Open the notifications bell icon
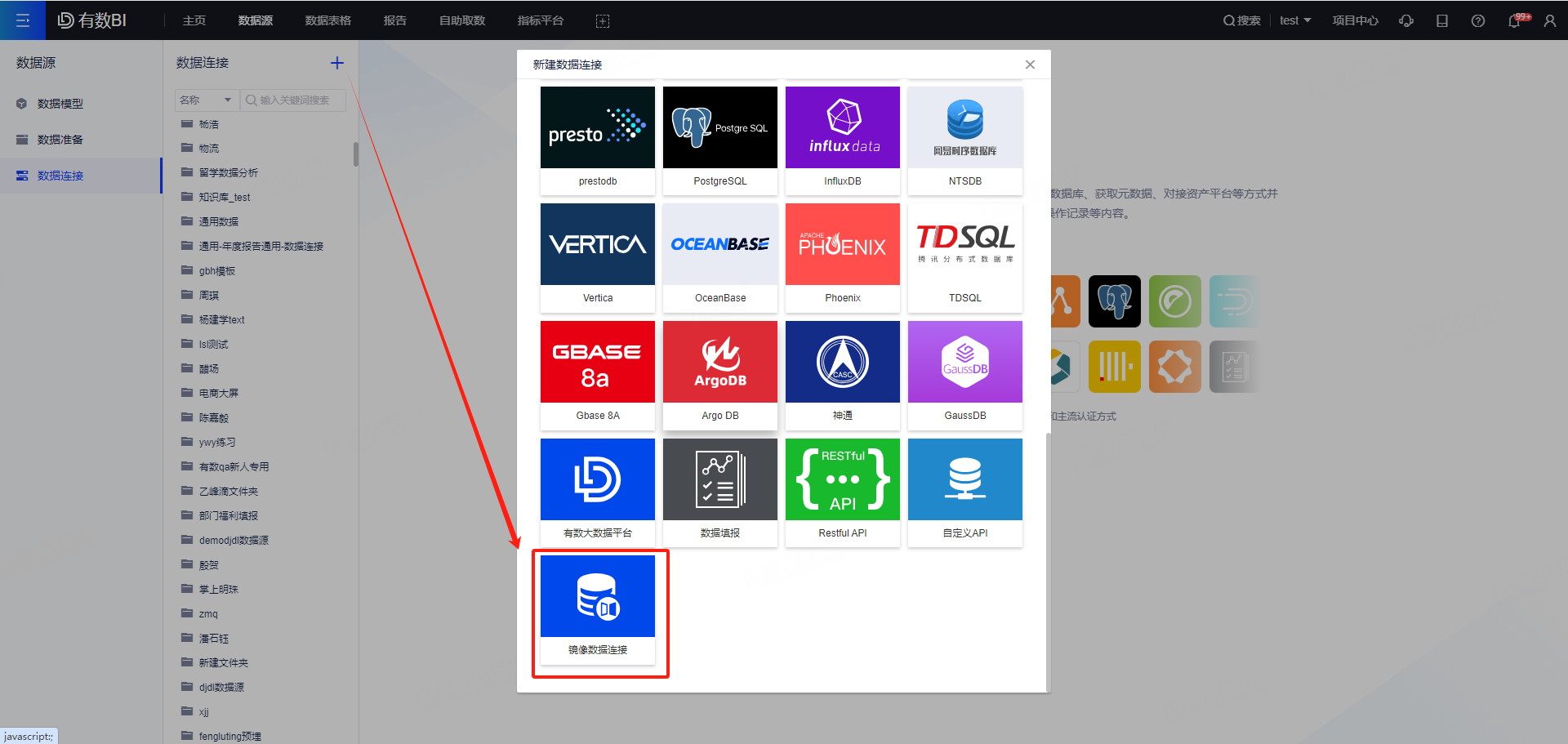Image resolution: width=1568 pixels, height=744 pixels. click(x=1513, y=21)
